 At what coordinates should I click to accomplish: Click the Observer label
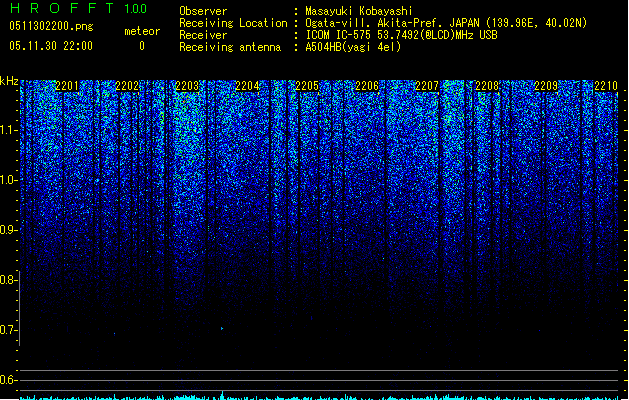click(203, 11)
